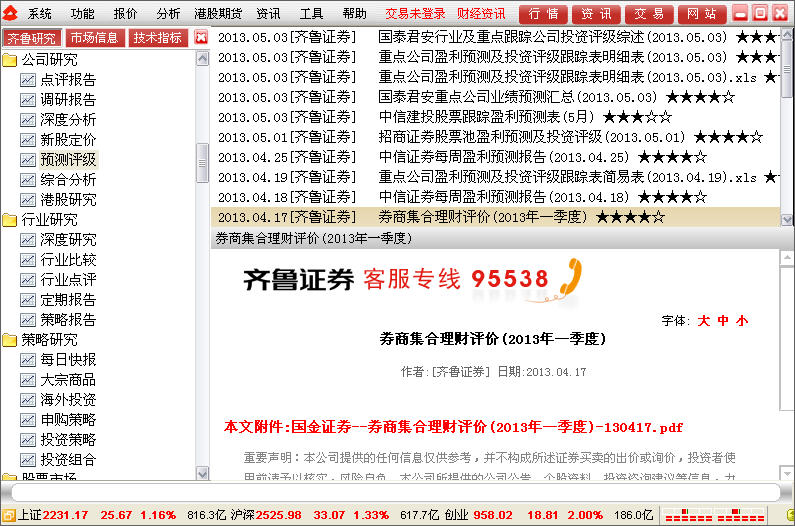Click the chart icon beside 新股定价
795x526 pixels.
[x=28, y=139]
